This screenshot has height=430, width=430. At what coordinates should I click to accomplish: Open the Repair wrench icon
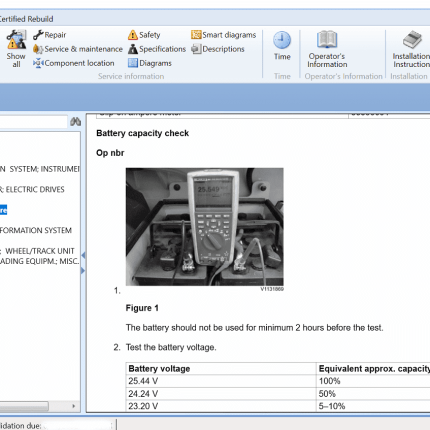pos(38,35)
